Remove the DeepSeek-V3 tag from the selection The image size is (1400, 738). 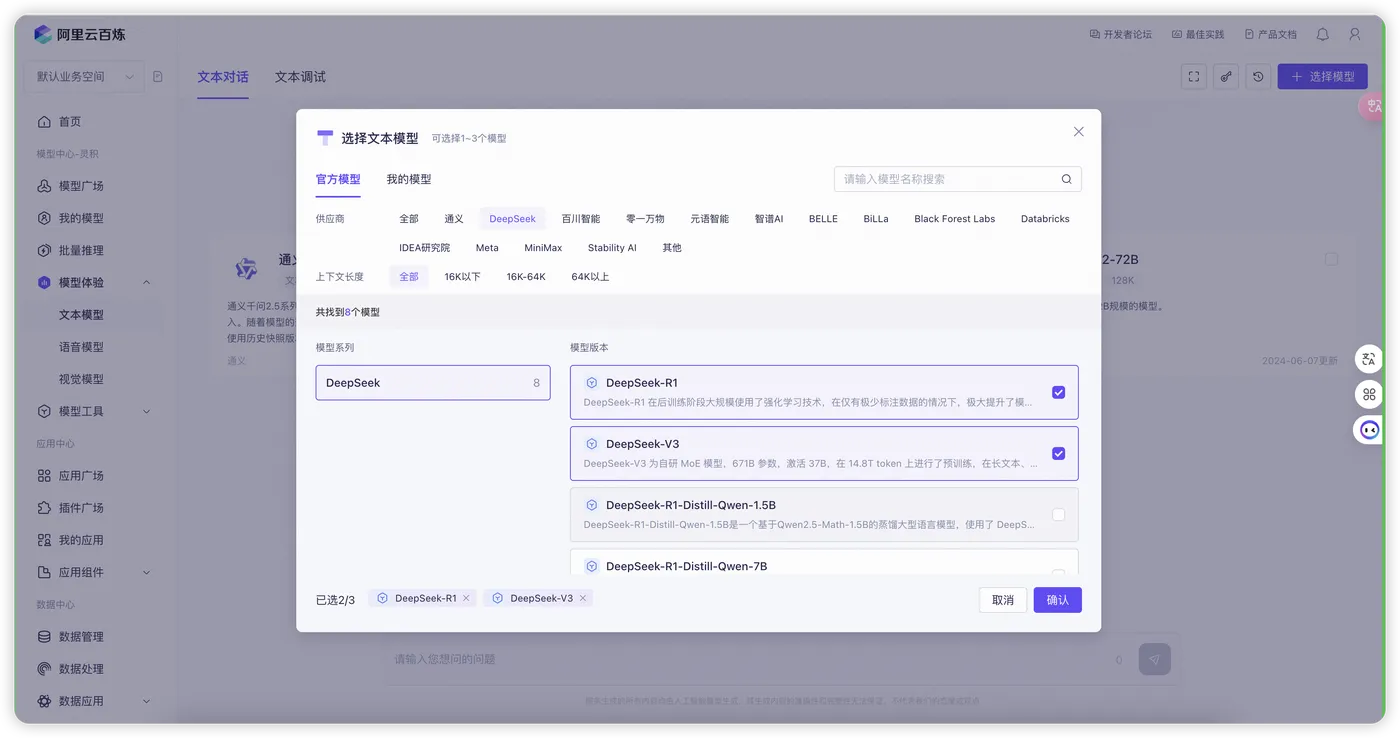(583, 598)
